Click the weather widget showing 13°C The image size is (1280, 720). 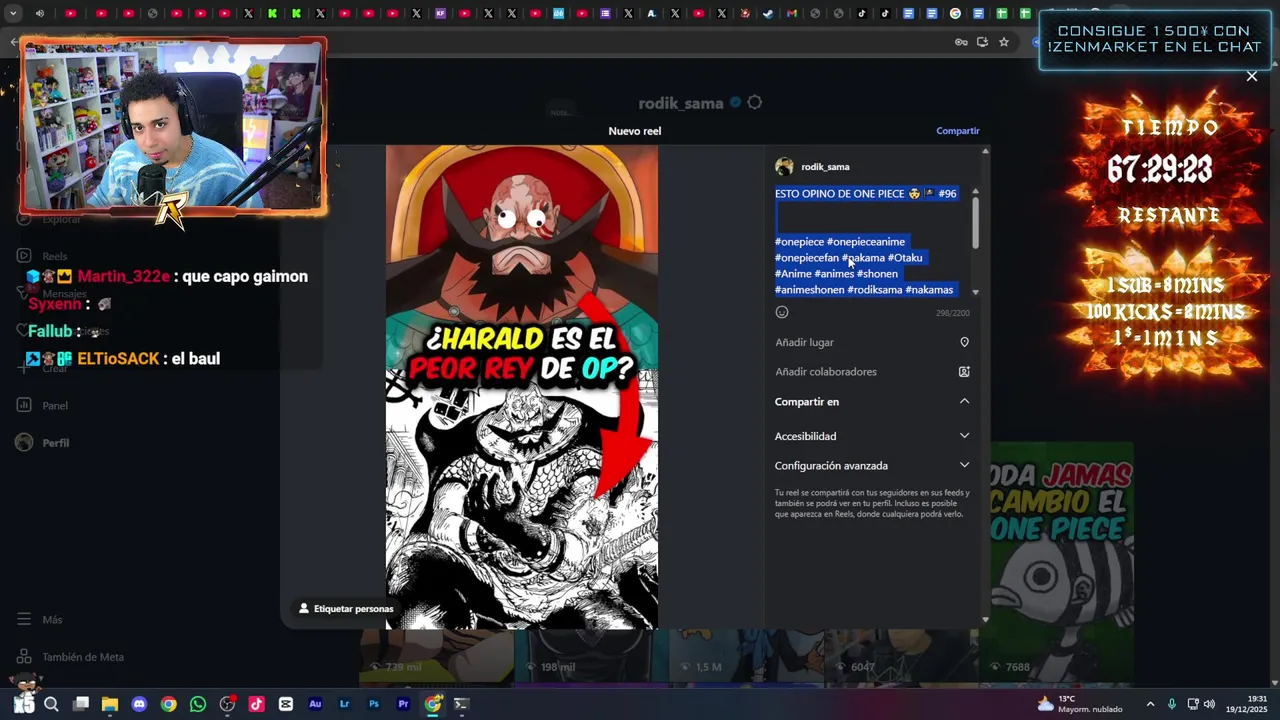point(1079,704)
